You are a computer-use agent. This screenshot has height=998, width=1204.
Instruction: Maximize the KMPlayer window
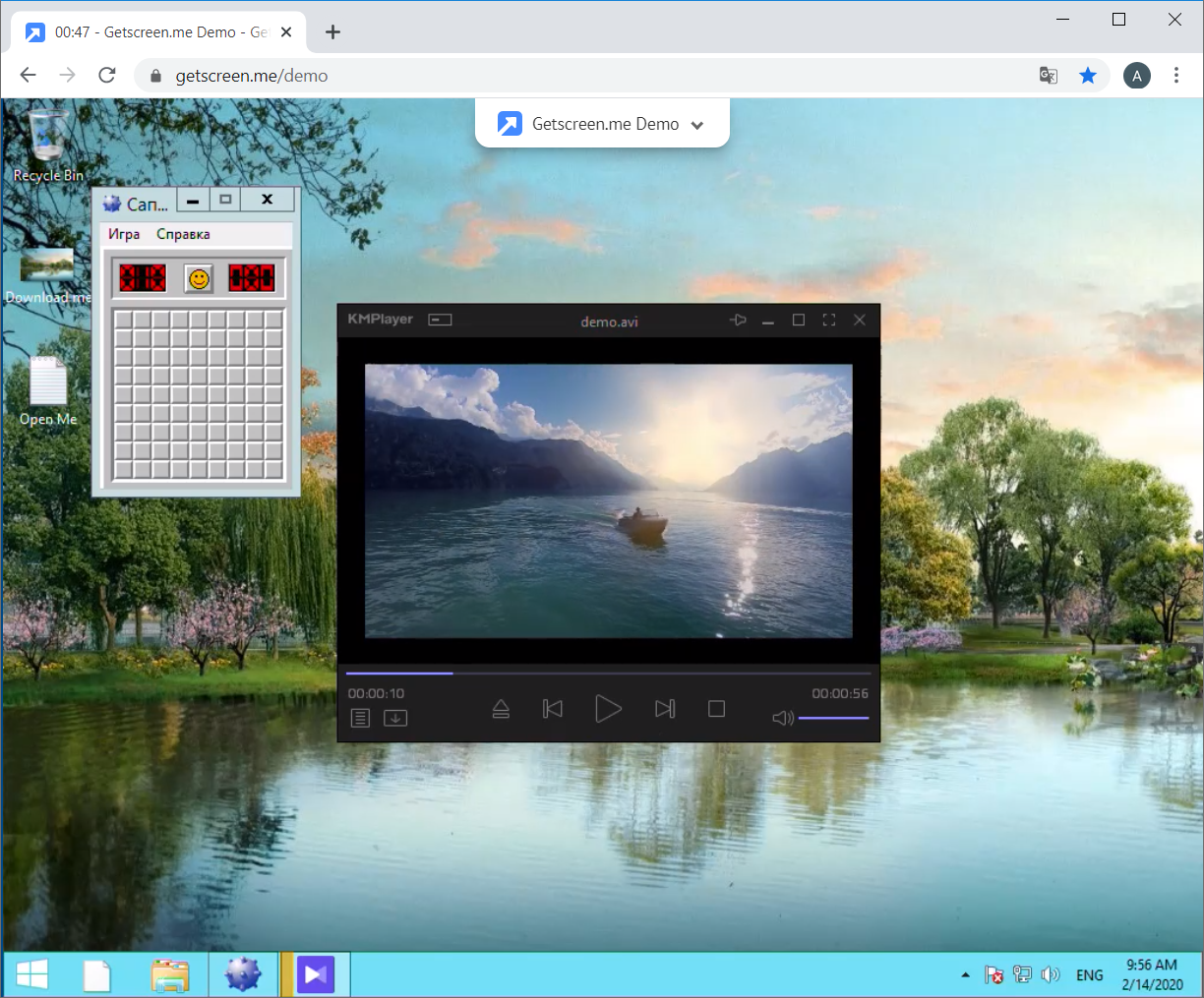click(799, 321)
